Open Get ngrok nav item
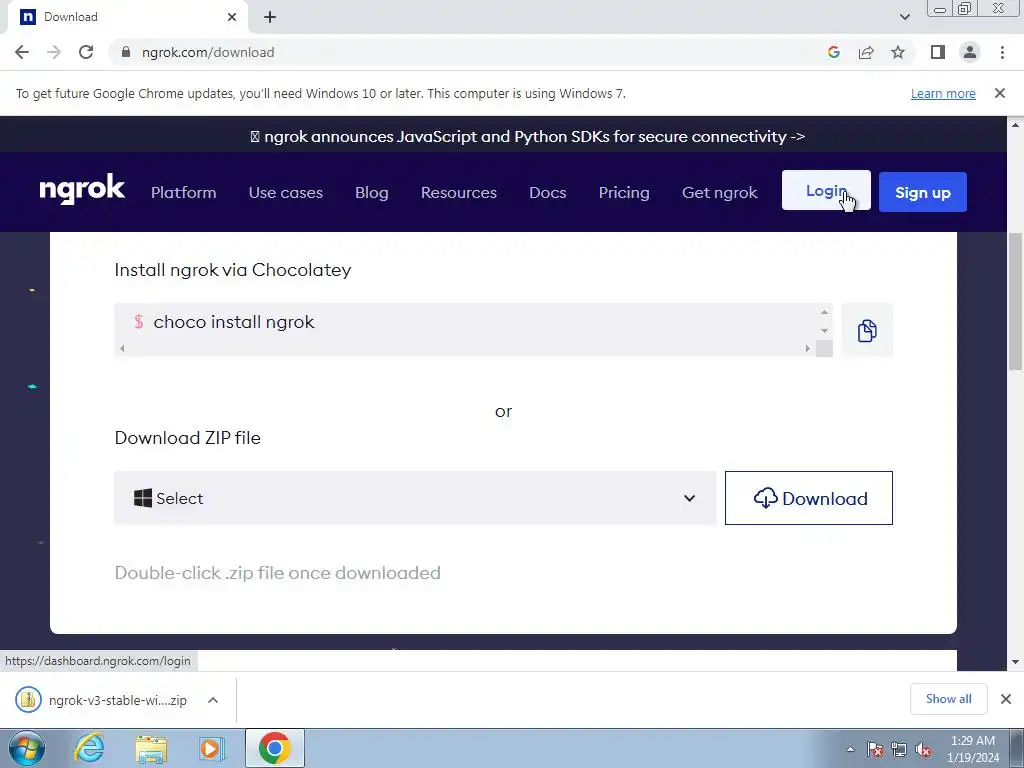 click(x=720, y=193)
